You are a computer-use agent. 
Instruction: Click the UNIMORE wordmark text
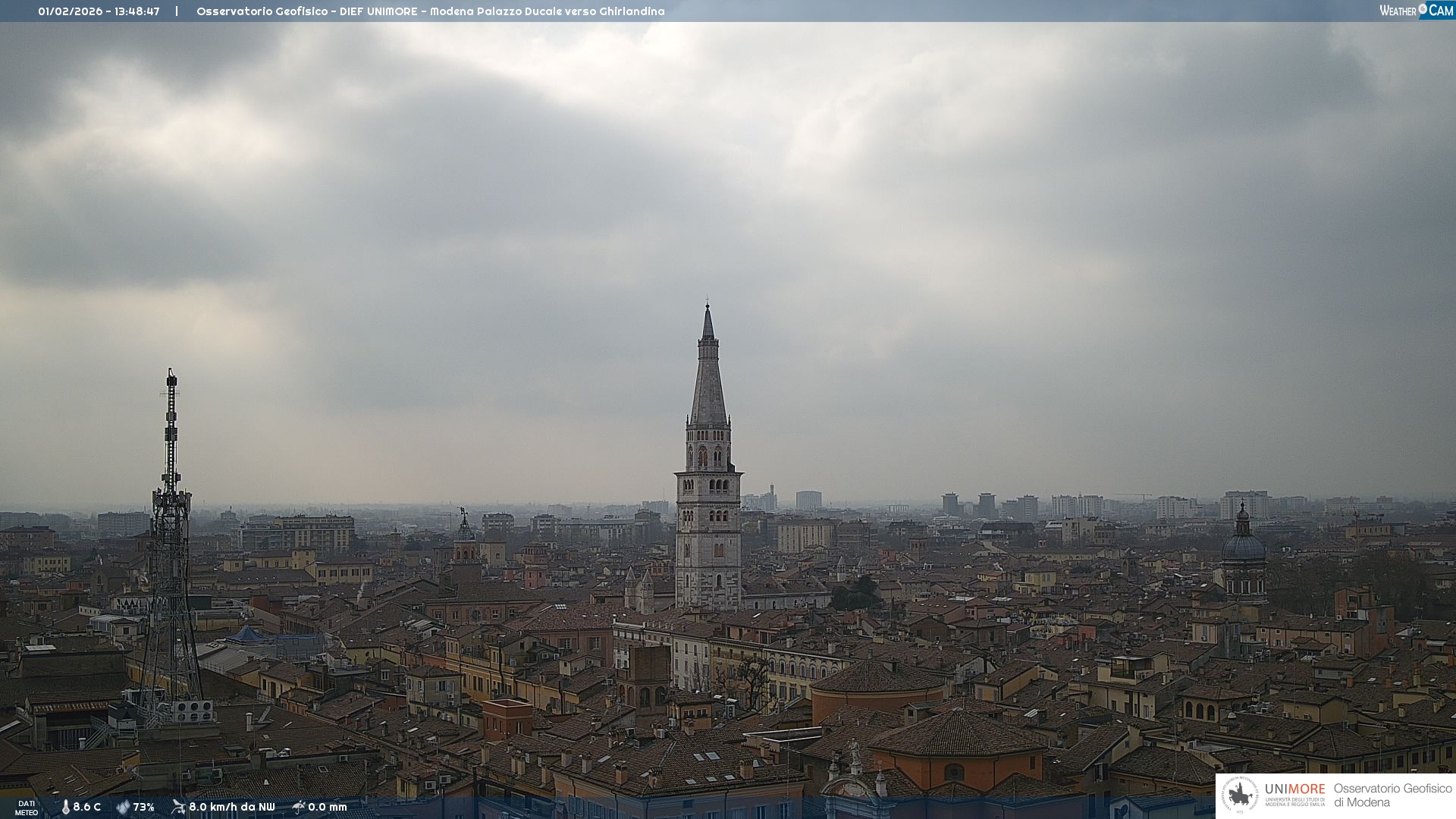click(x=1295, y=789)
